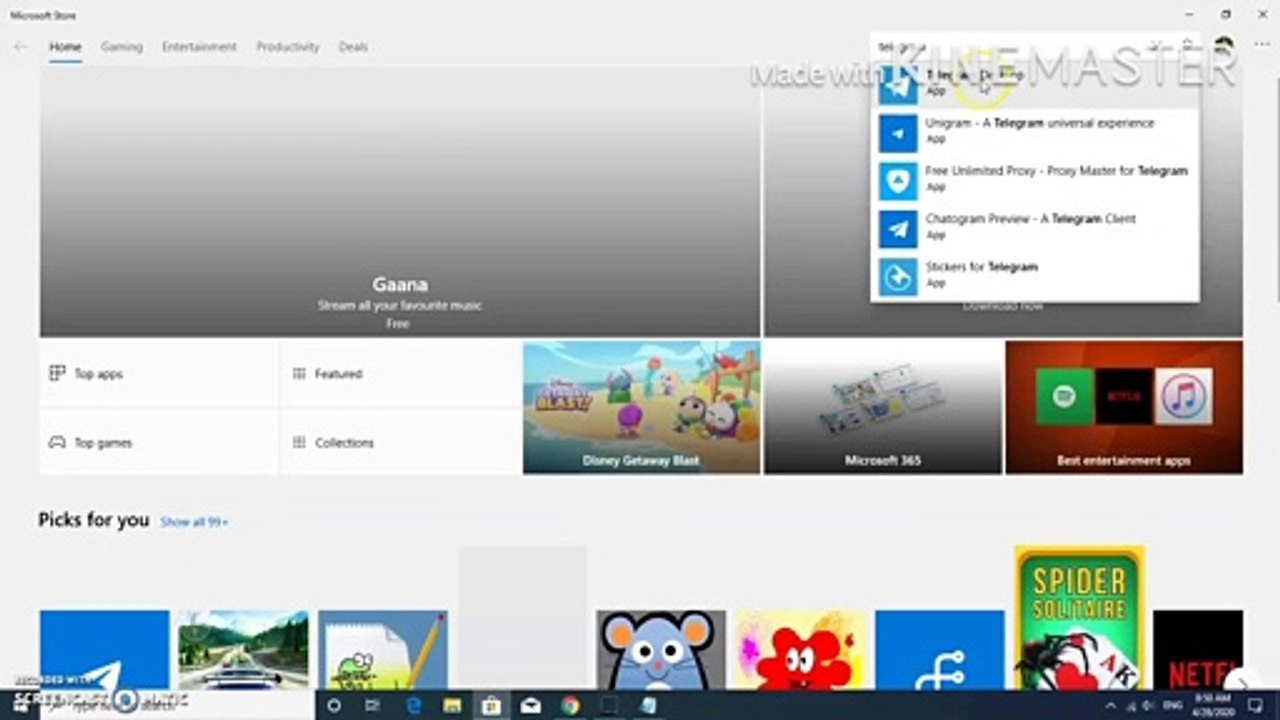Open the Deals tab
This screenshot has width=1280, height=720.
(353, 47)
